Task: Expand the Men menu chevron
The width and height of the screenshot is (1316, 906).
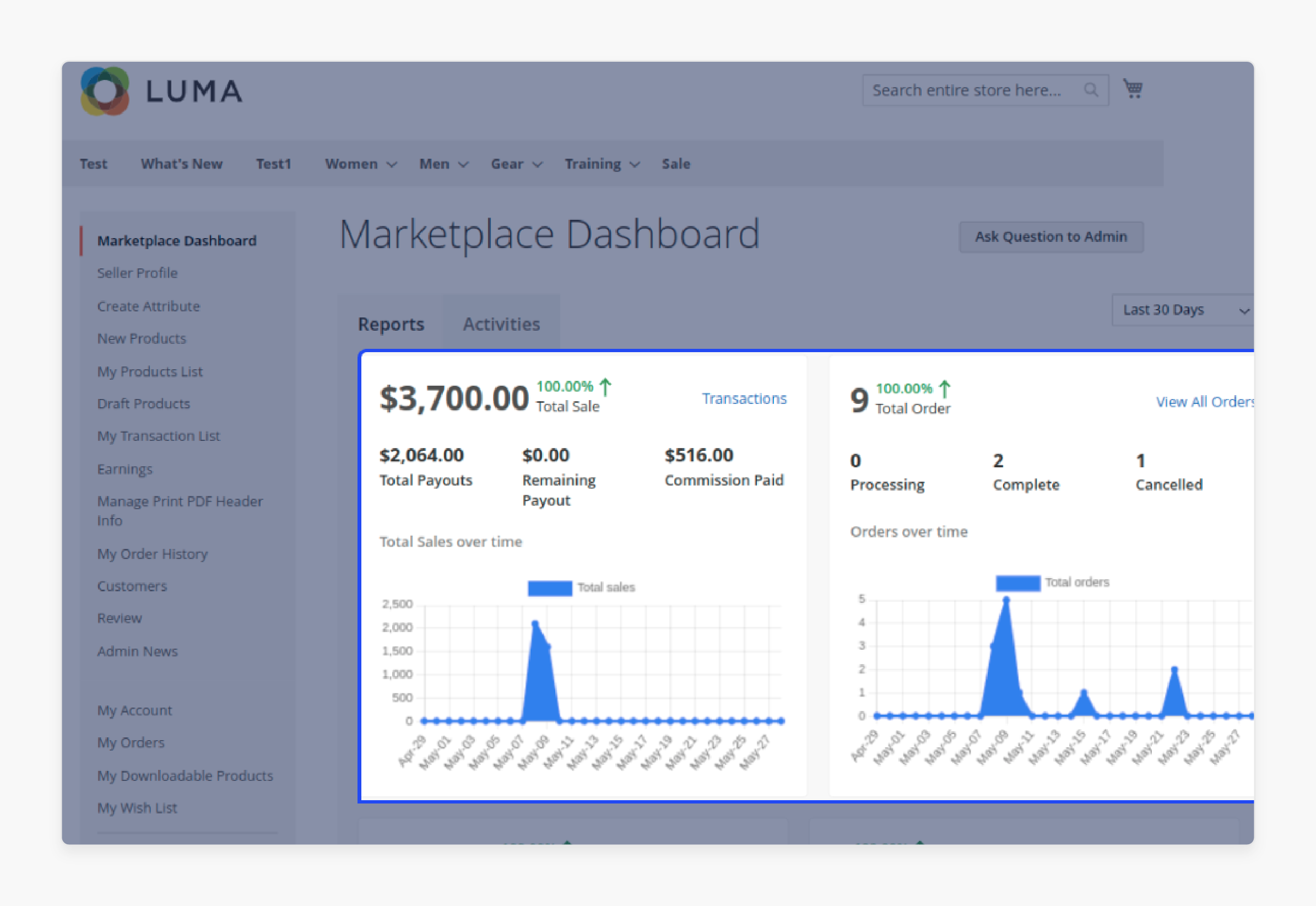Action: pos(463,165)
